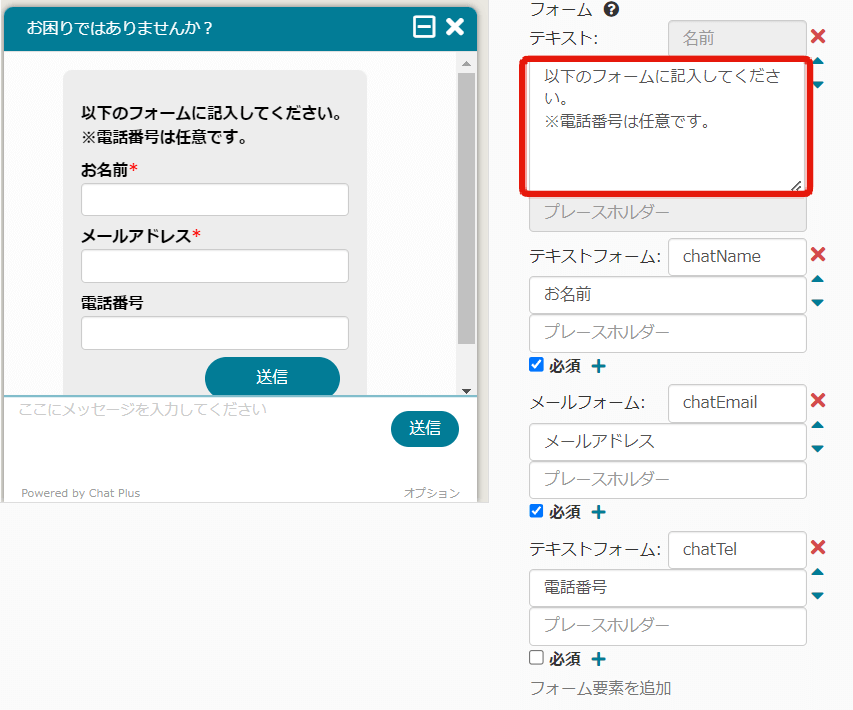Click plus icon under 電話番号 field
Viewport: 853px width, 710px height.
click(x=598, y=659)
